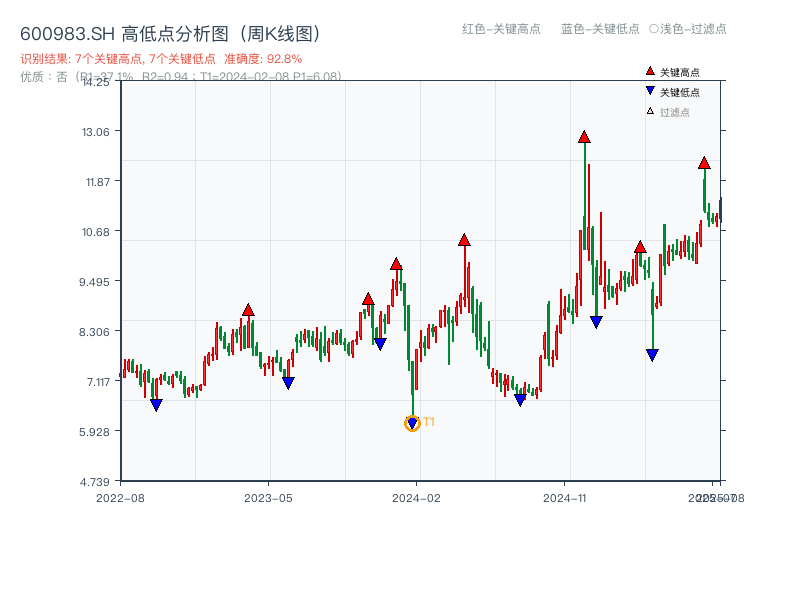Click the highest red key-high triangle near 13.06

point(584,137)
